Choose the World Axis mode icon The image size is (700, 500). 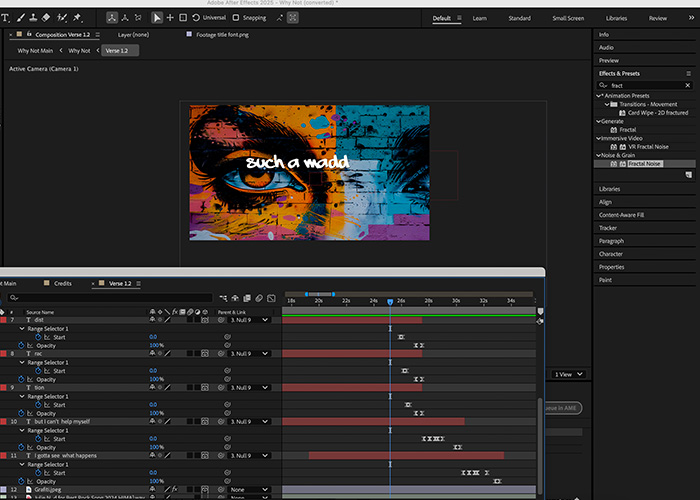point(125,18)
